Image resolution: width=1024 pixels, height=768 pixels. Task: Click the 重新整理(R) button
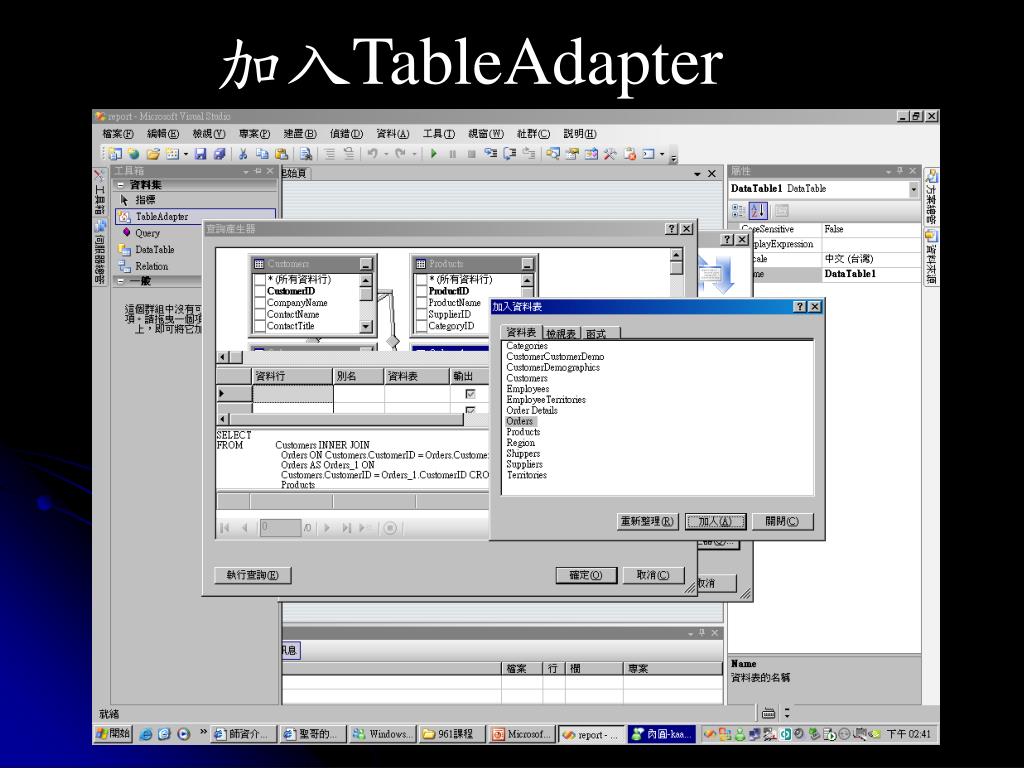(647, 522)
